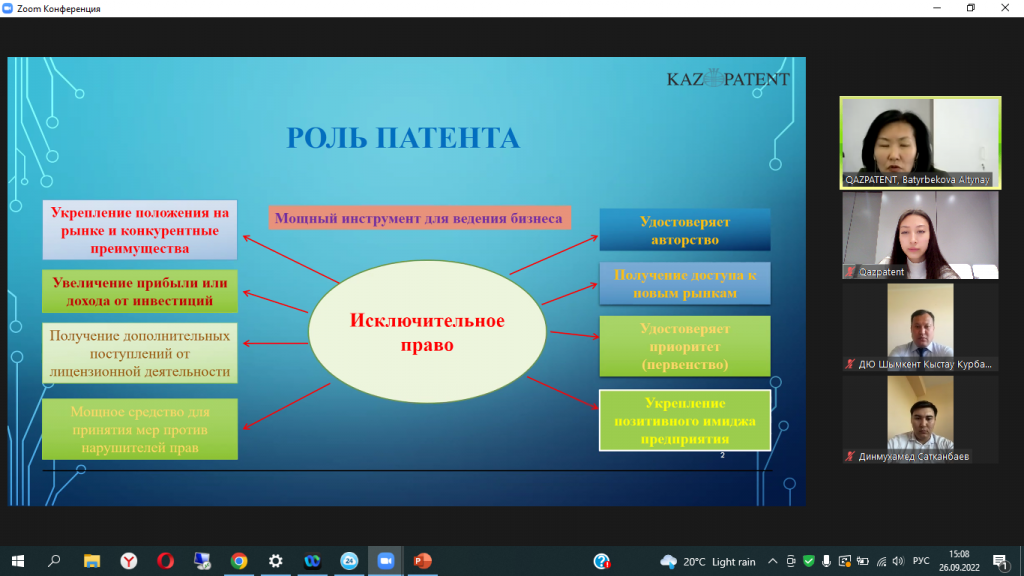Open the taskbar search magnifier

(54, 561)
